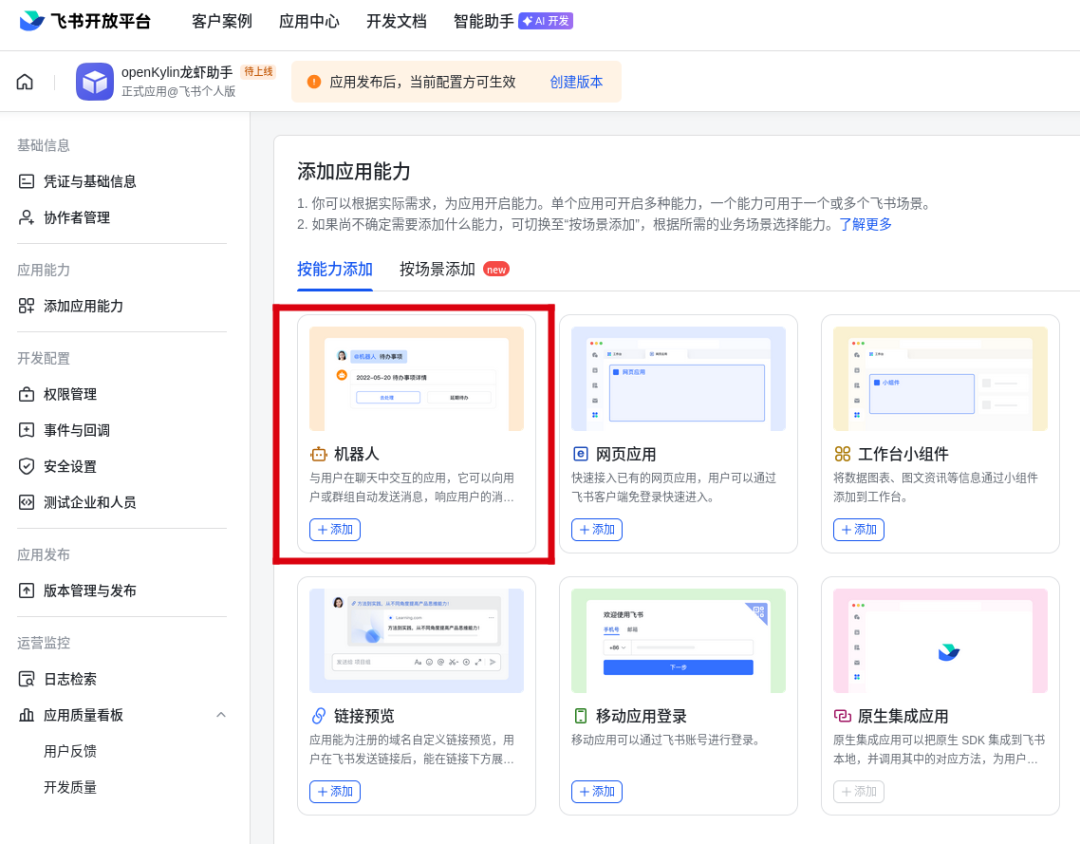Viewport: 1080px width, 844px height.
Task: Select the 按能力添加 tab
Action: coord(335,269)
